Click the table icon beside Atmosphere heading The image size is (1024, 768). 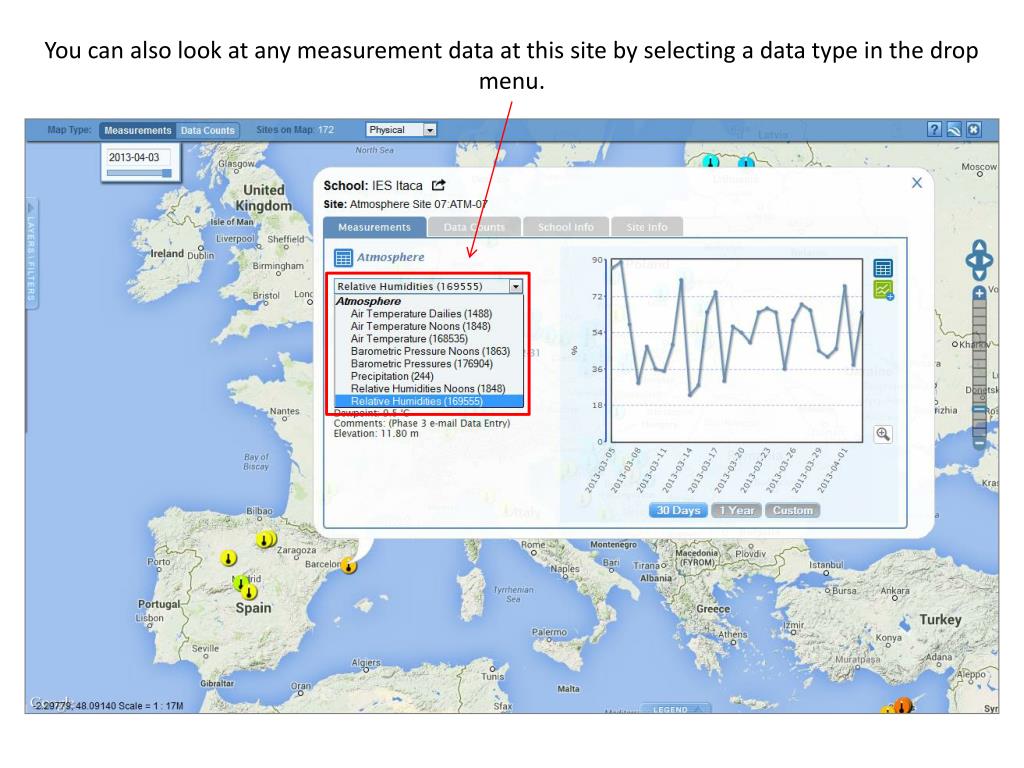[343, 257]
